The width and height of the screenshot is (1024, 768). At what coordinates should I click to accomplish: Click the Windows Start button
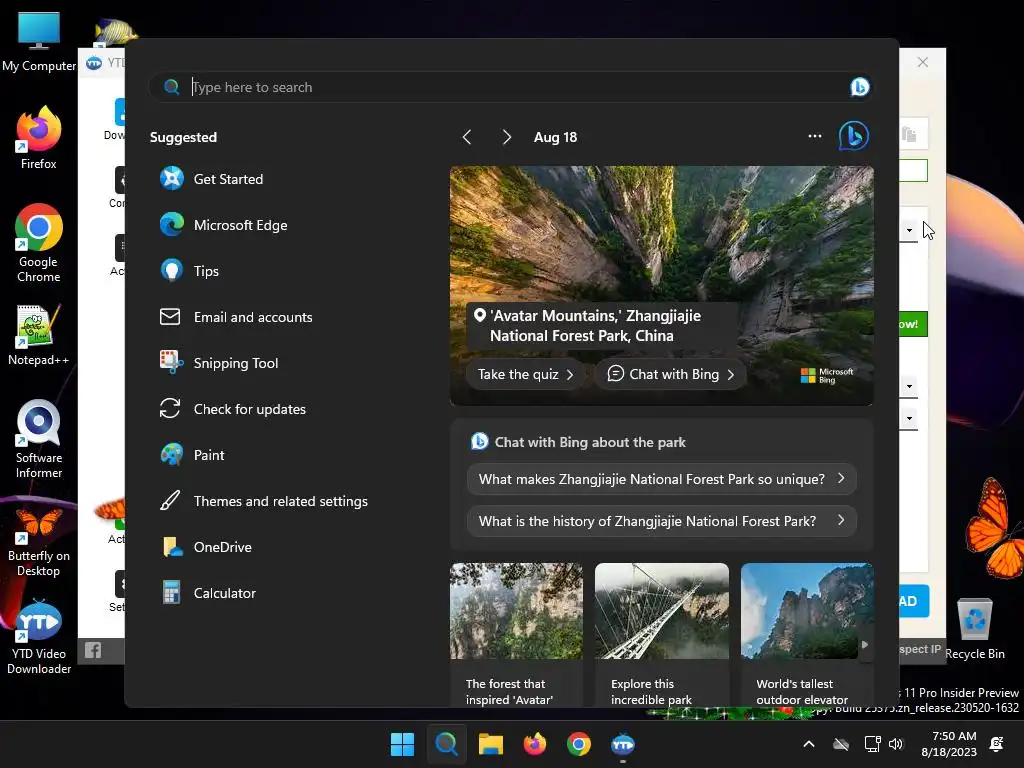click(402, 744)
